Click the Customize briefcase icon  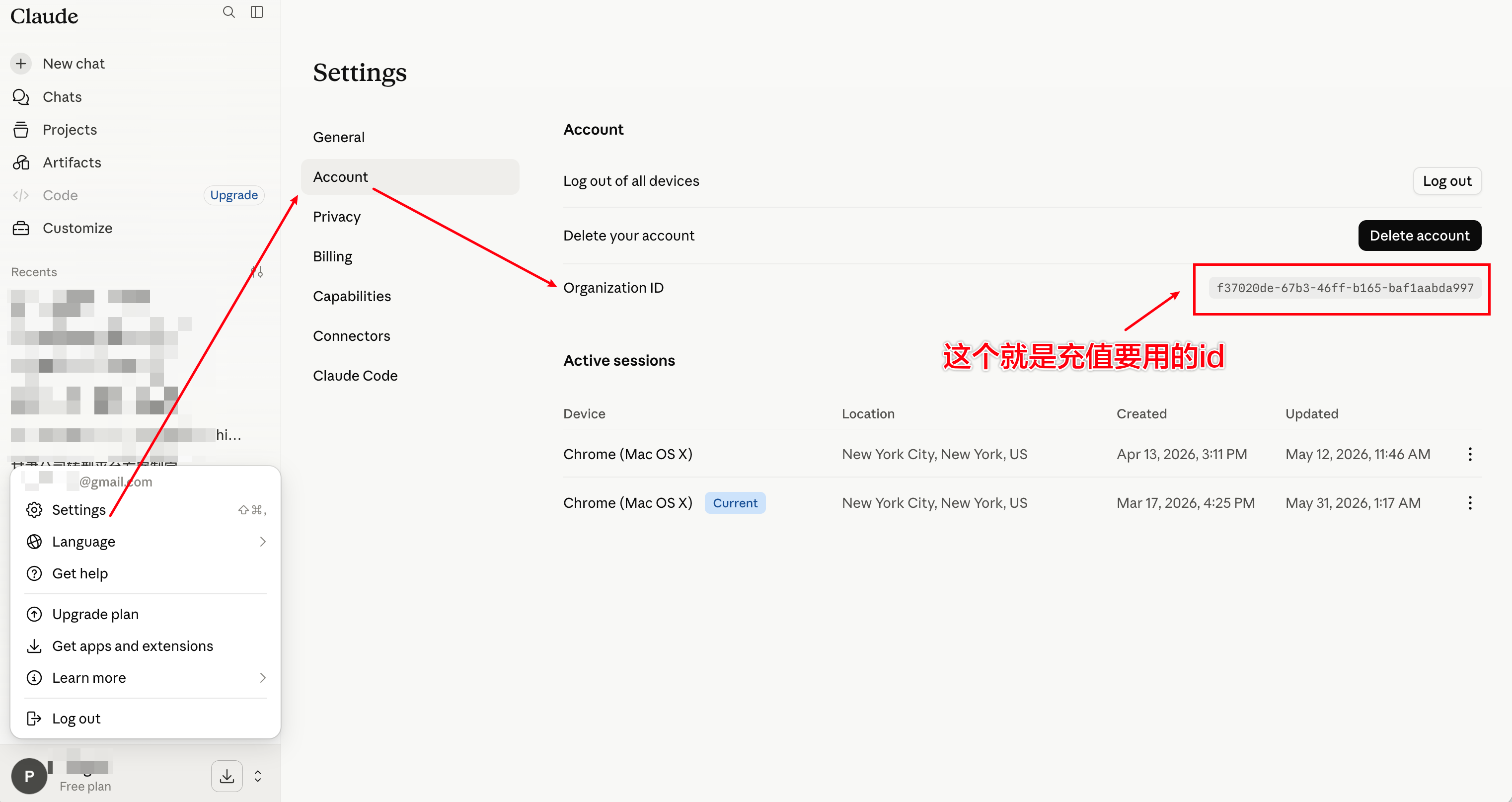coord(21,229)
